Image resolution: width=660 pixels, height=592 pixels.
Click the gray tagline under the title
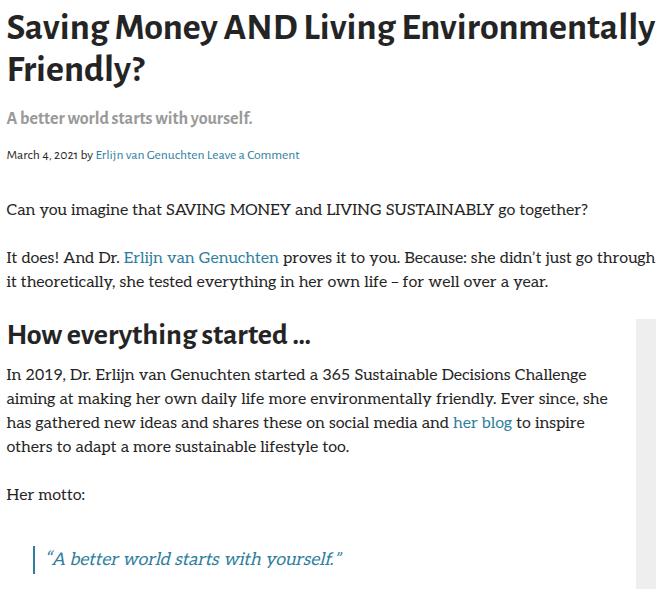[129, 119]
